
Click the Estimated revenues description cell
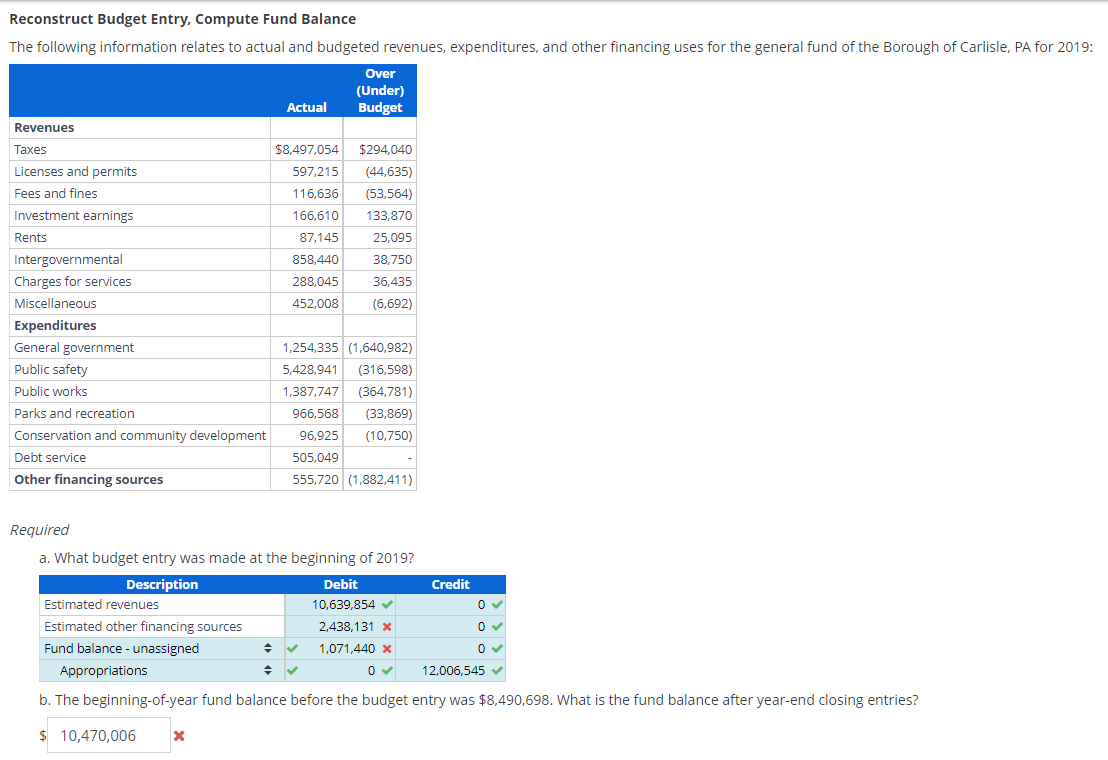(x=100, y=604)
